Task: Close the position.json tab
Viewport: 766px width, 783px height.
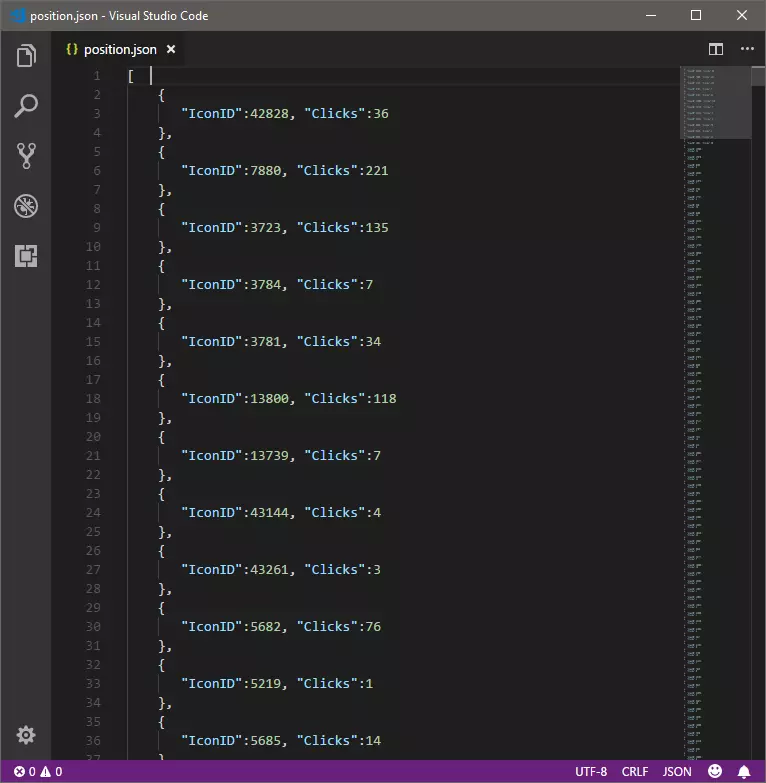Action: (x=171, y=49)
